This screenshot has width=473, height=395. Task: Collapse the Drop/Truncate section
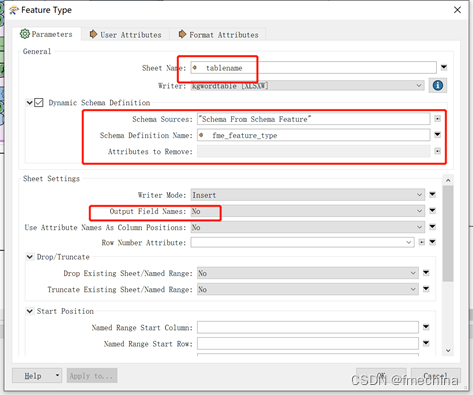pyautogui.click(x=30, y=257)
